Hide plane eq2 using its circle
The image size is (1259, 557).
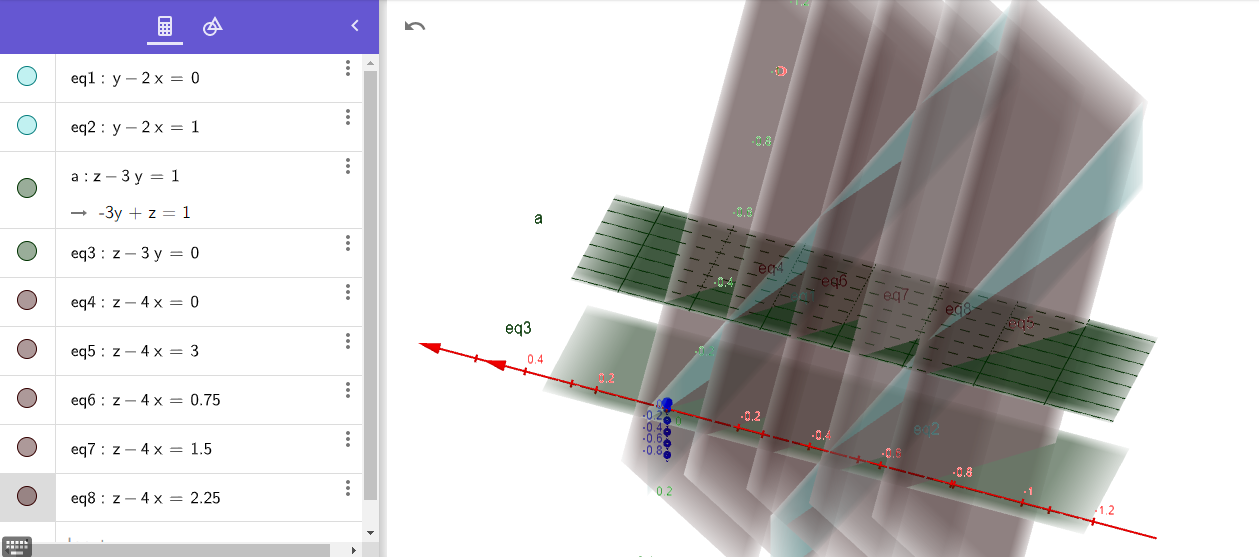pyautogui.click(x=27, y=126)
